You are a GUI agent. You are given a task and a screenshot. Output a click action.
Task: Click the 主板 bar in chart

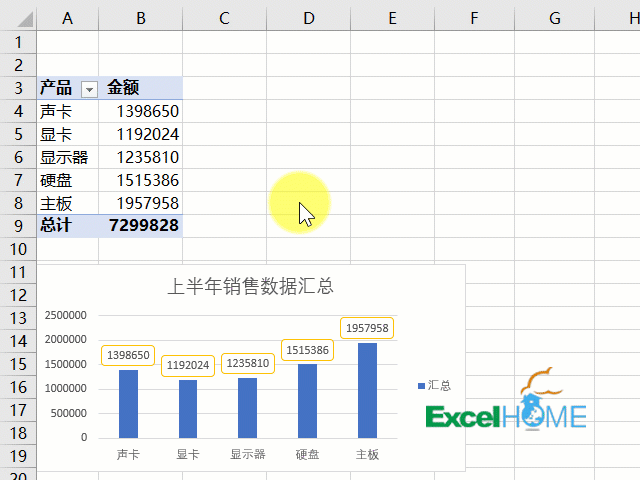(x=367, y=391)
